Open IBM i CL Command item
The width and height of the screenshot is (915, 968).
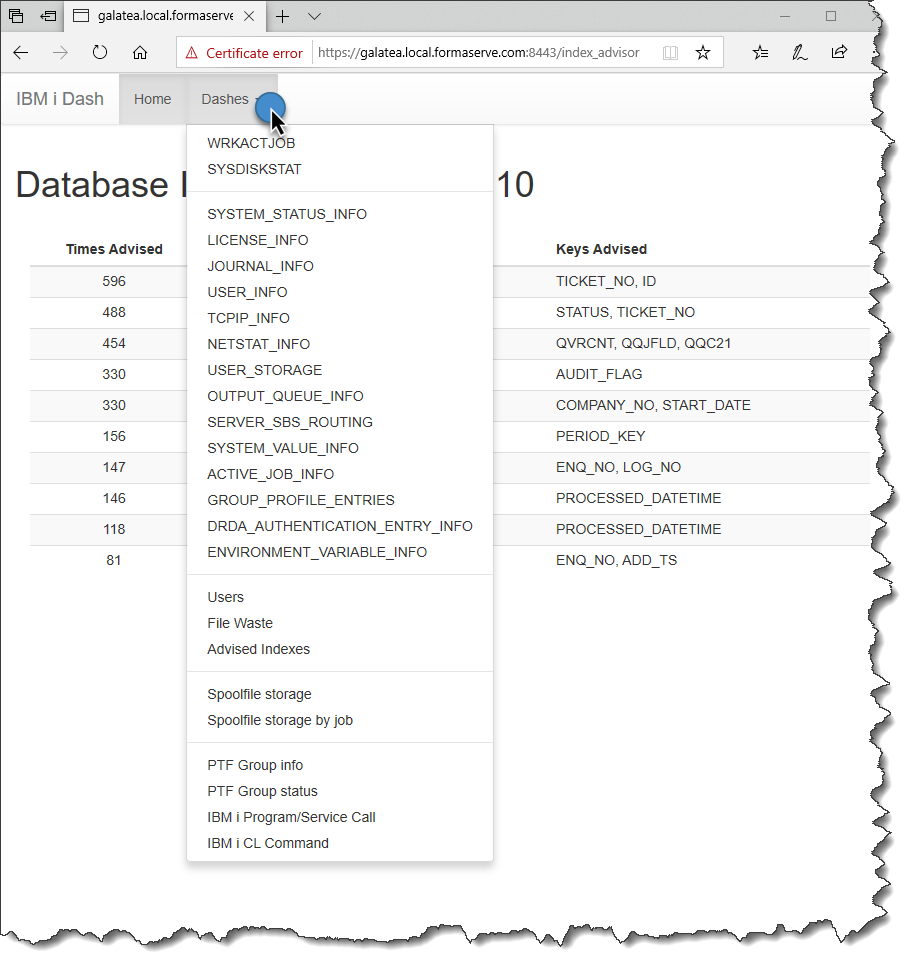268,843
